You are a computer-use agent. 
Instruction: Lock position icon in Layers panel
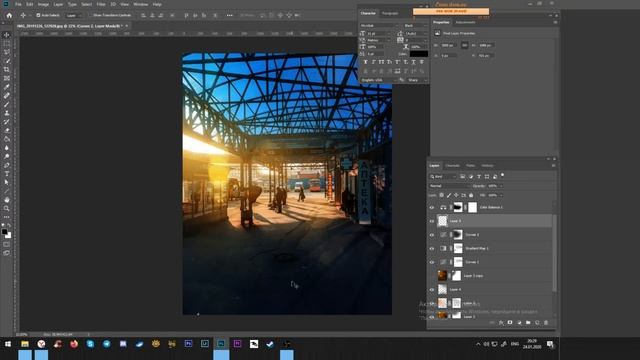click(x=456, y=195)
